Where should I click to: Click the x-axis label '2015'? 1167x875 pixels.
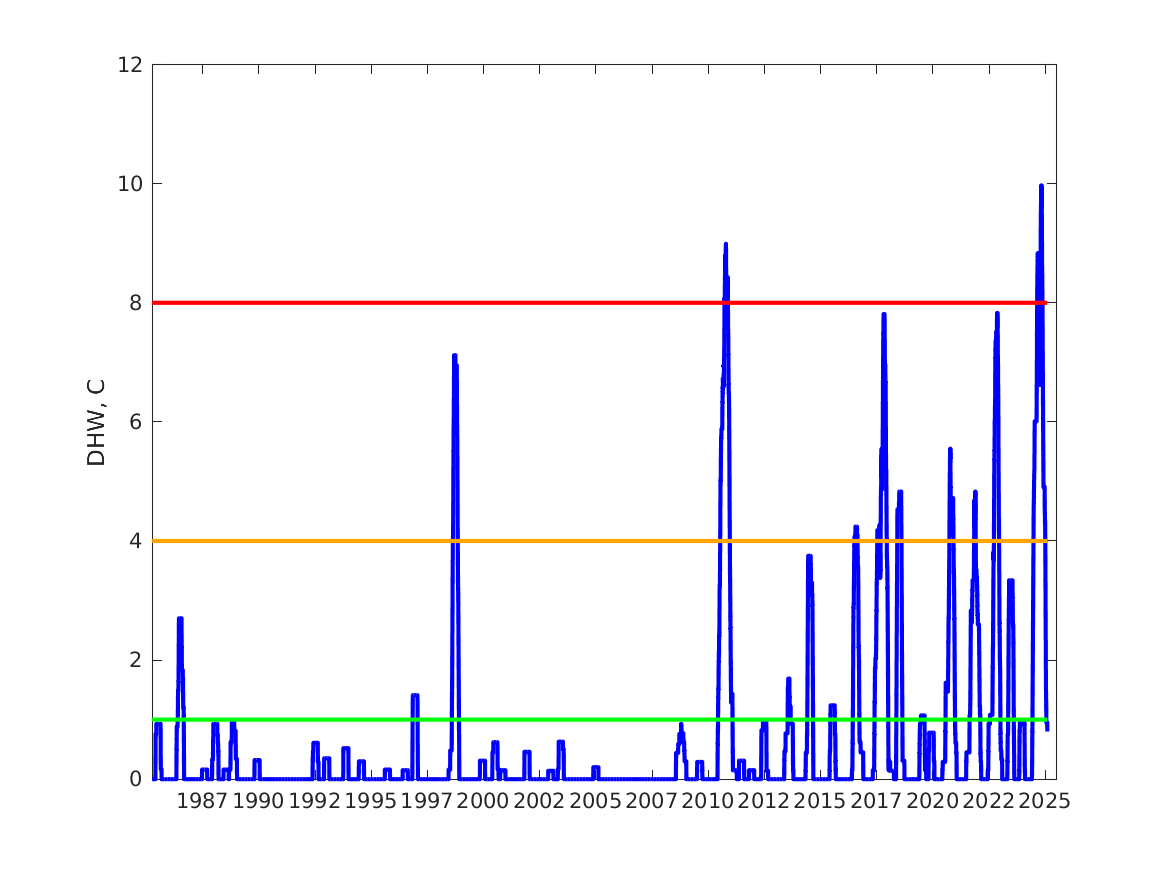820,801
